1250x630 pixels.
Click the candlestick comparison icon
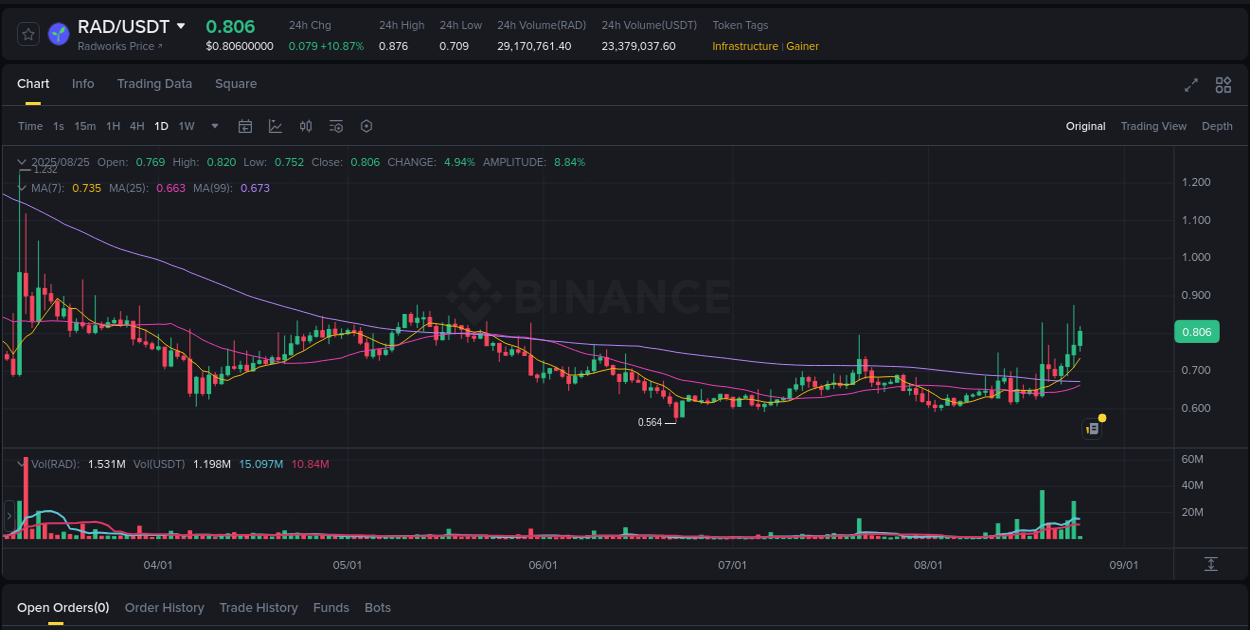306,126
